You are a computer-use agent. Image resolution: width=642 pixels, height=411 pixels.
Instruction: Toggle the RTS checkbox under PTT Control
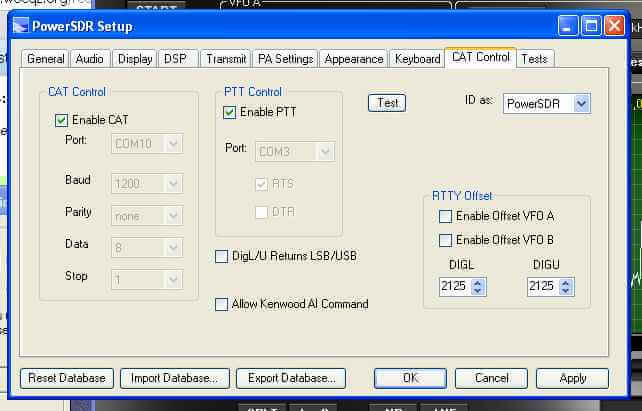click(261, 184)
